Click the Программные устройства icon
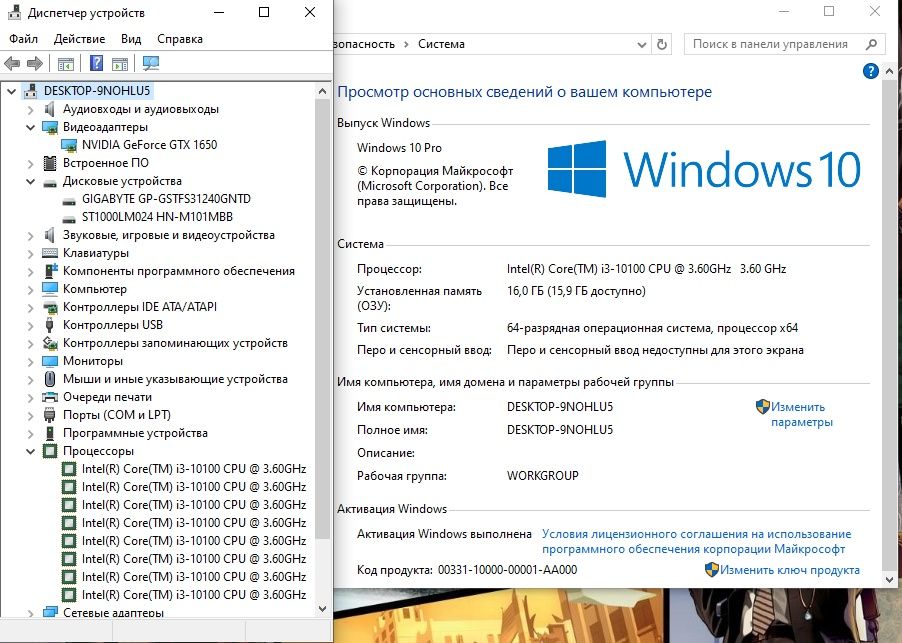Image resolution: width=902 pixels, height=643 pixels. [50, 433]
